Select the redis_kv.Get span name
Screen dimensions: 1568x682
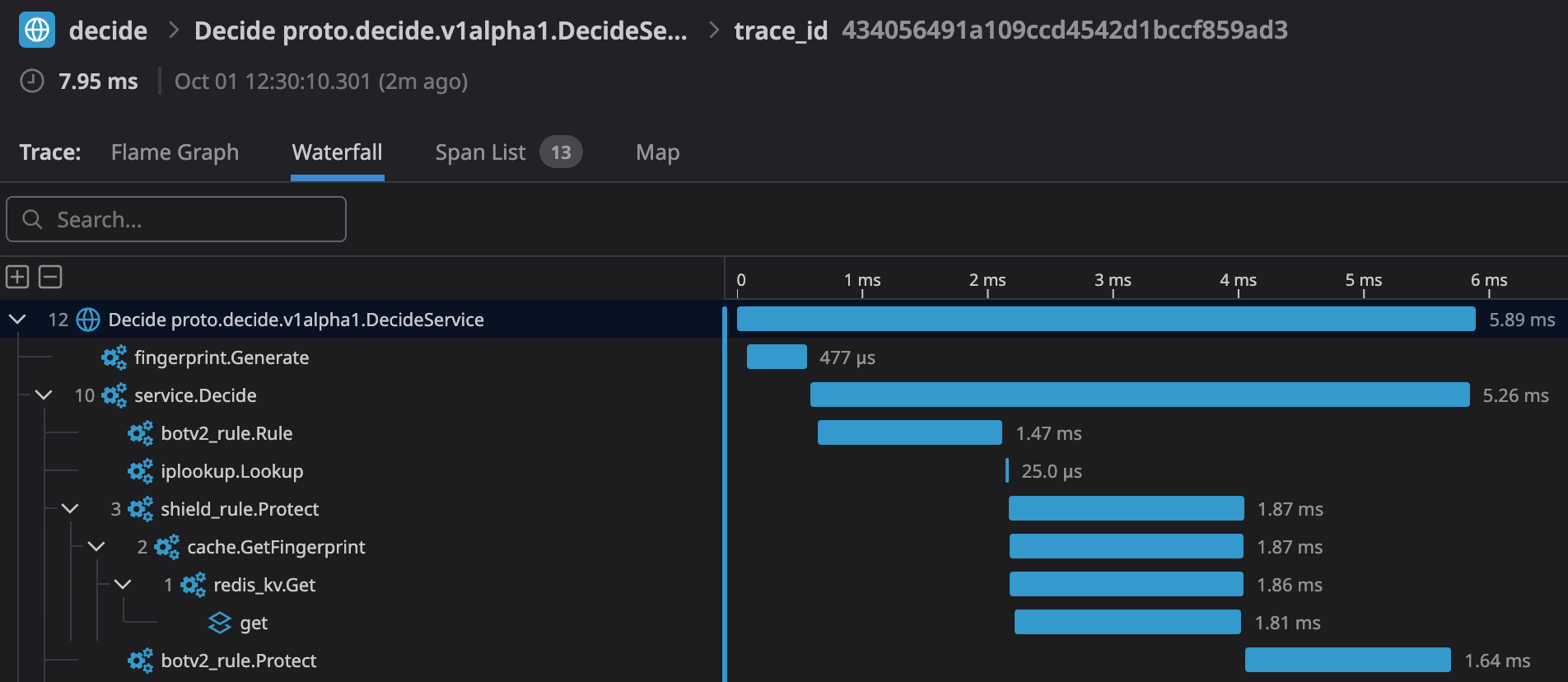(x=264, y=585)
